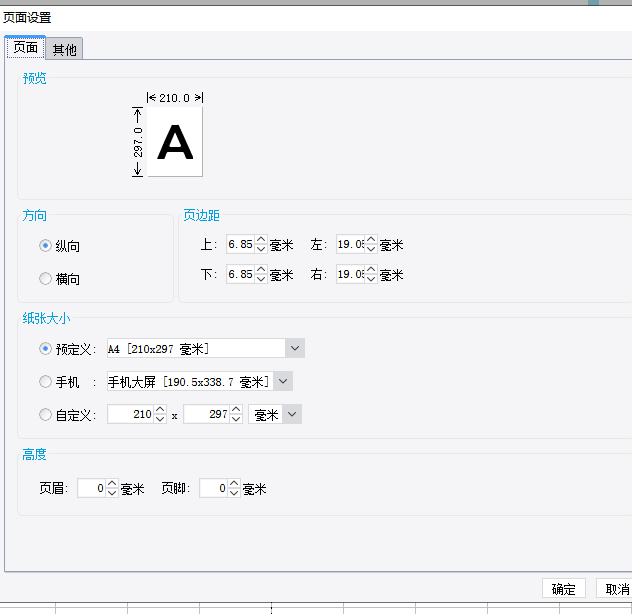This screenshot has width=632, height=614.
Task: Decrease custom width with down arrow
Action: point(160,419)
